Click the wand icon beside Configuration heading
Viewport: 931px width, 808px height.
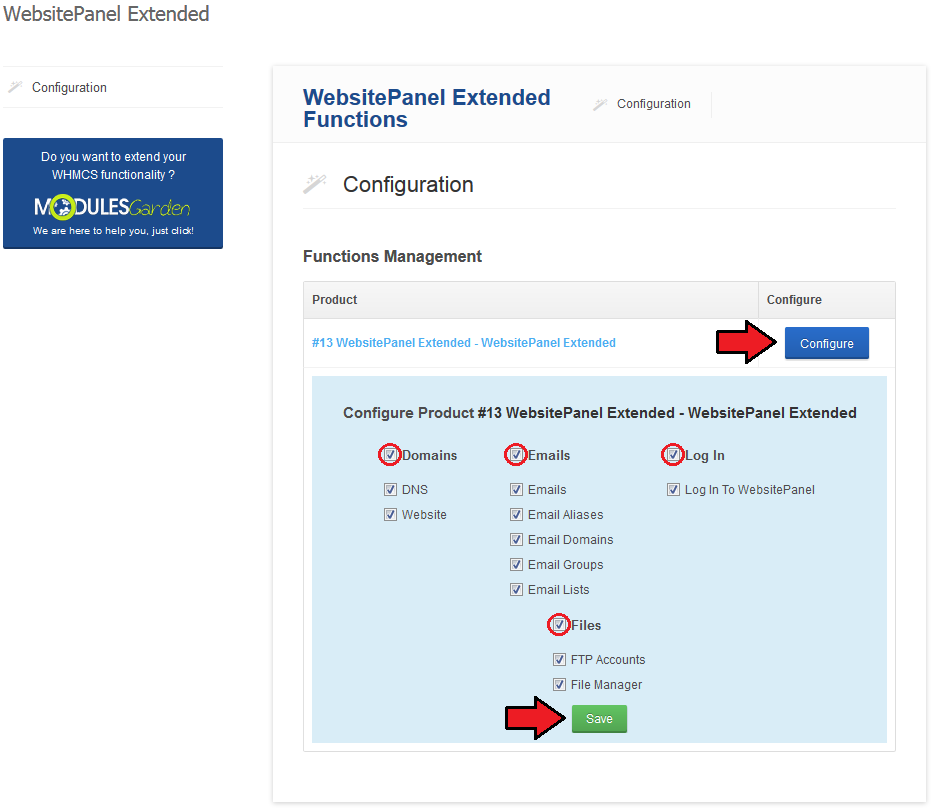(315, 184)
